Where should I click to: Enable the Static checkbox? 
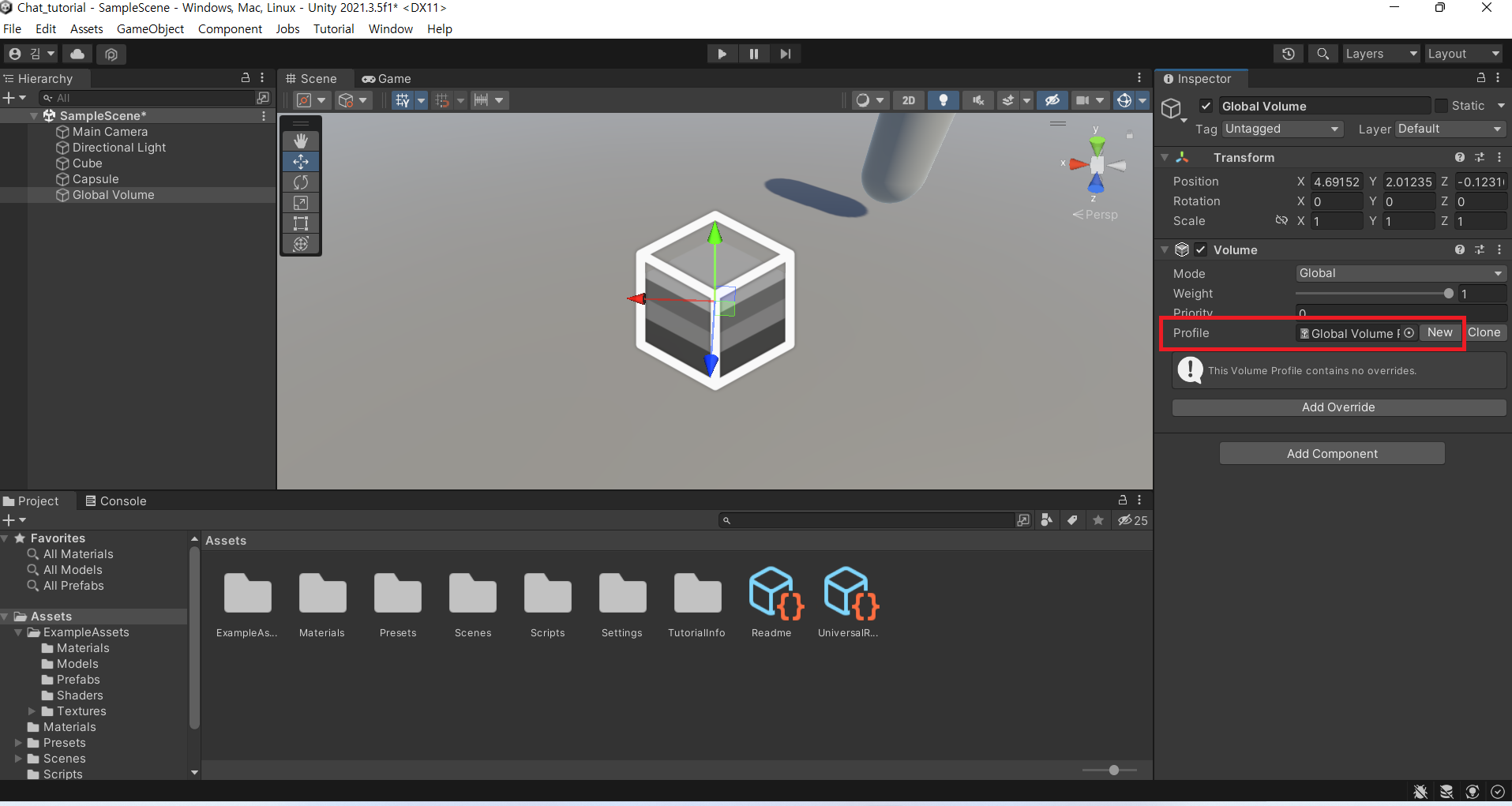point(1442,106)
